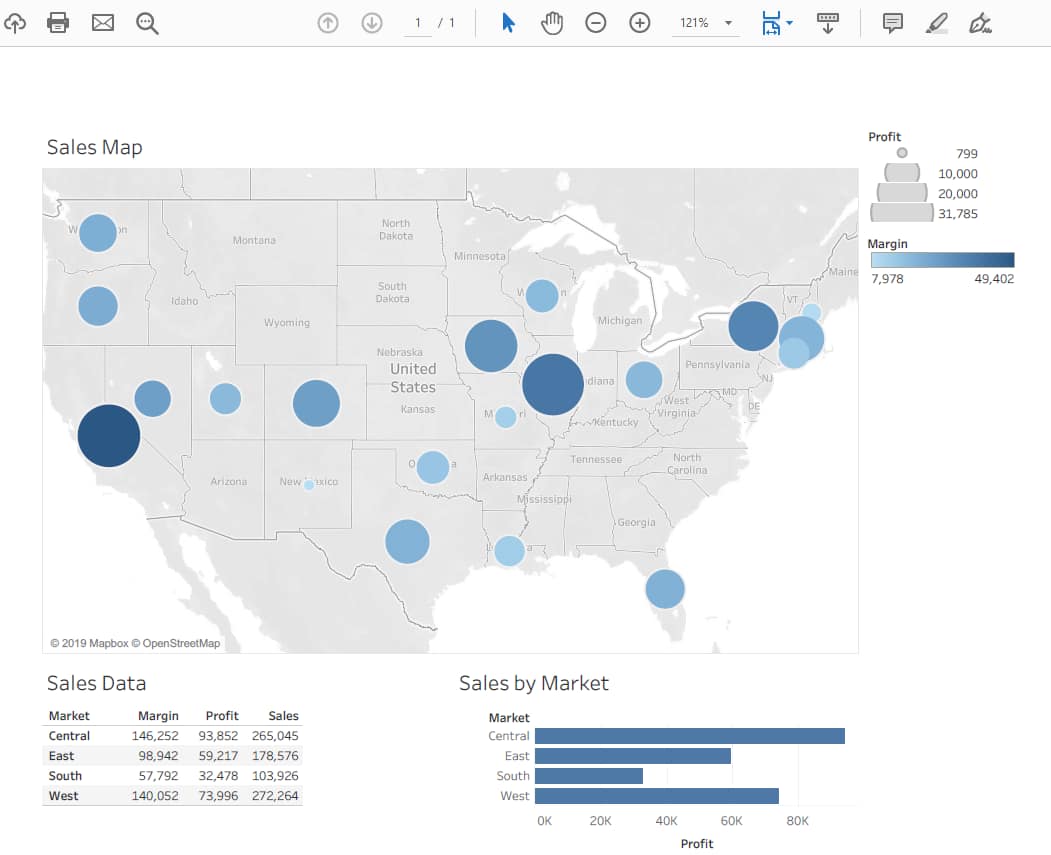Zoom in on the page

(639, 22)
